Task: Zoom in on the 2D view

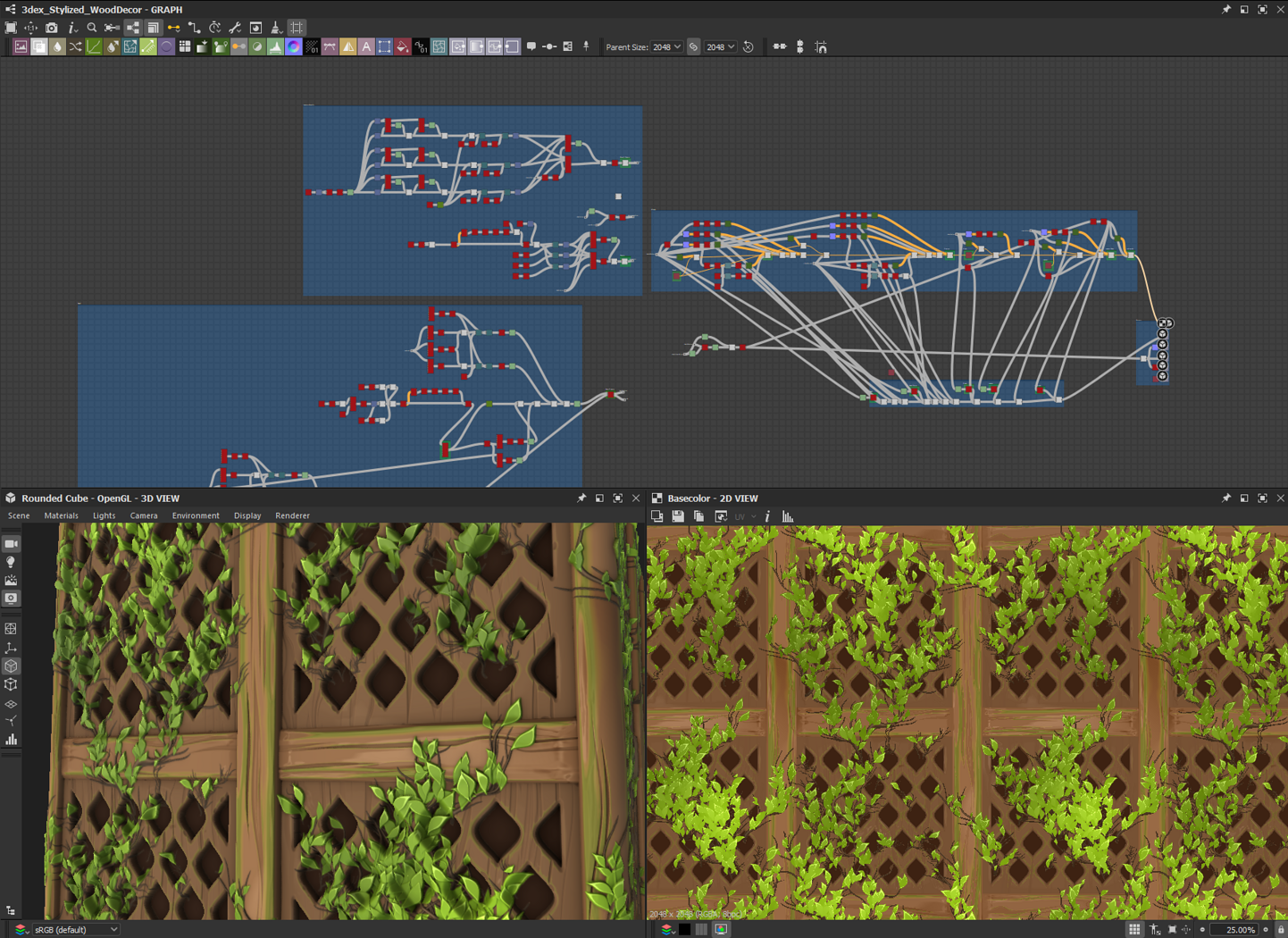Action: point(1266,929)
